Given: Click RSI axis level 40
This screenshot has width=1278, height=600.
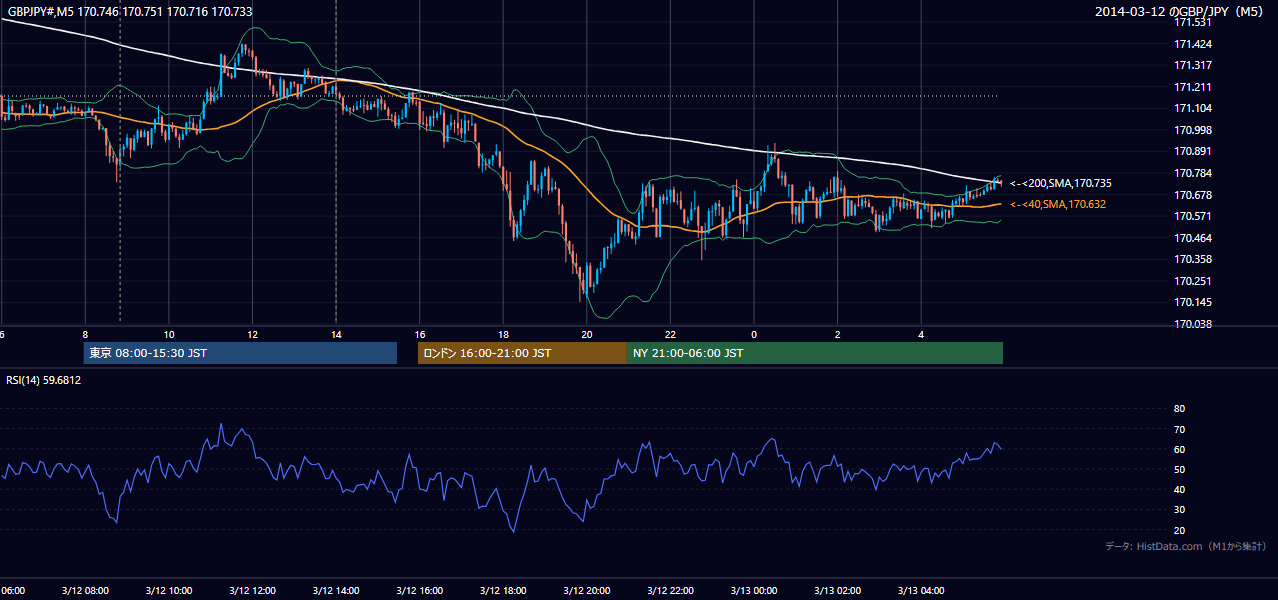Looking at the screenshot, I should [1179, 489].
